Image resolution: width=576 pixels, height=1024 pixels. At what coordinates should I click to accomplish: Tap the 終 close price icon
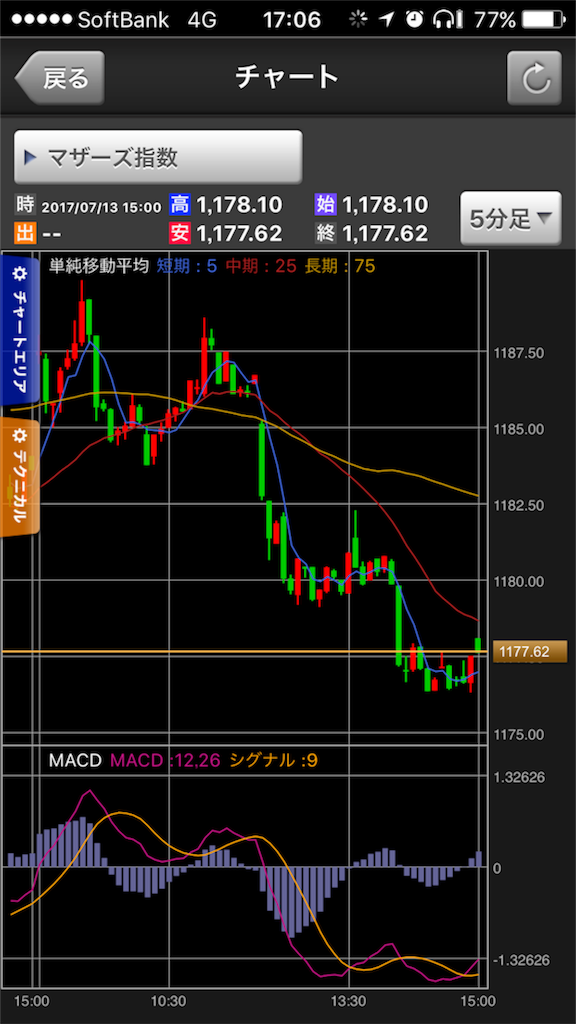pos(325,232)
